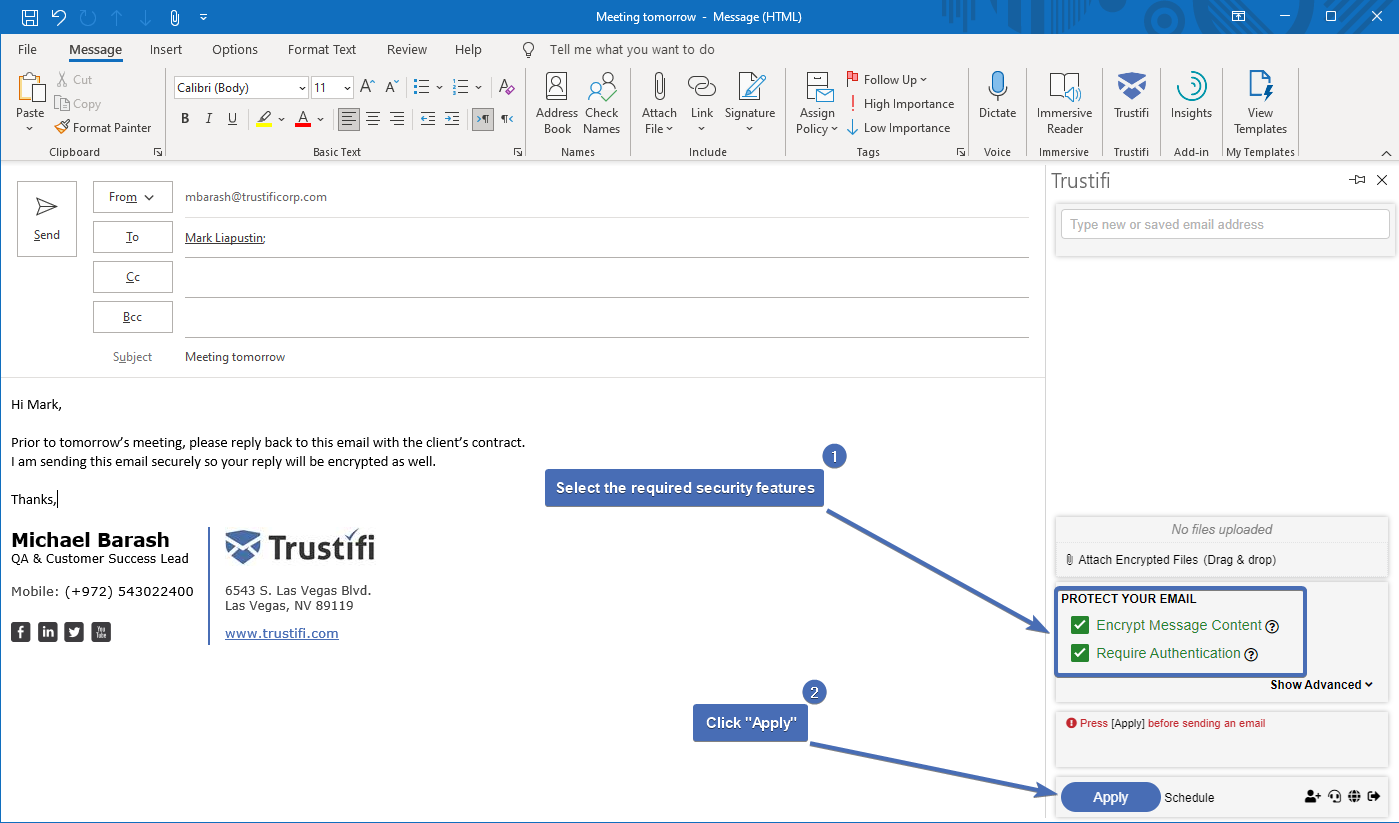Image resolution: width=1399 pixels, height=823 pixels.
Task: Uncheck Encrypt Message Content checkbox
Action: coord(1080,625)
